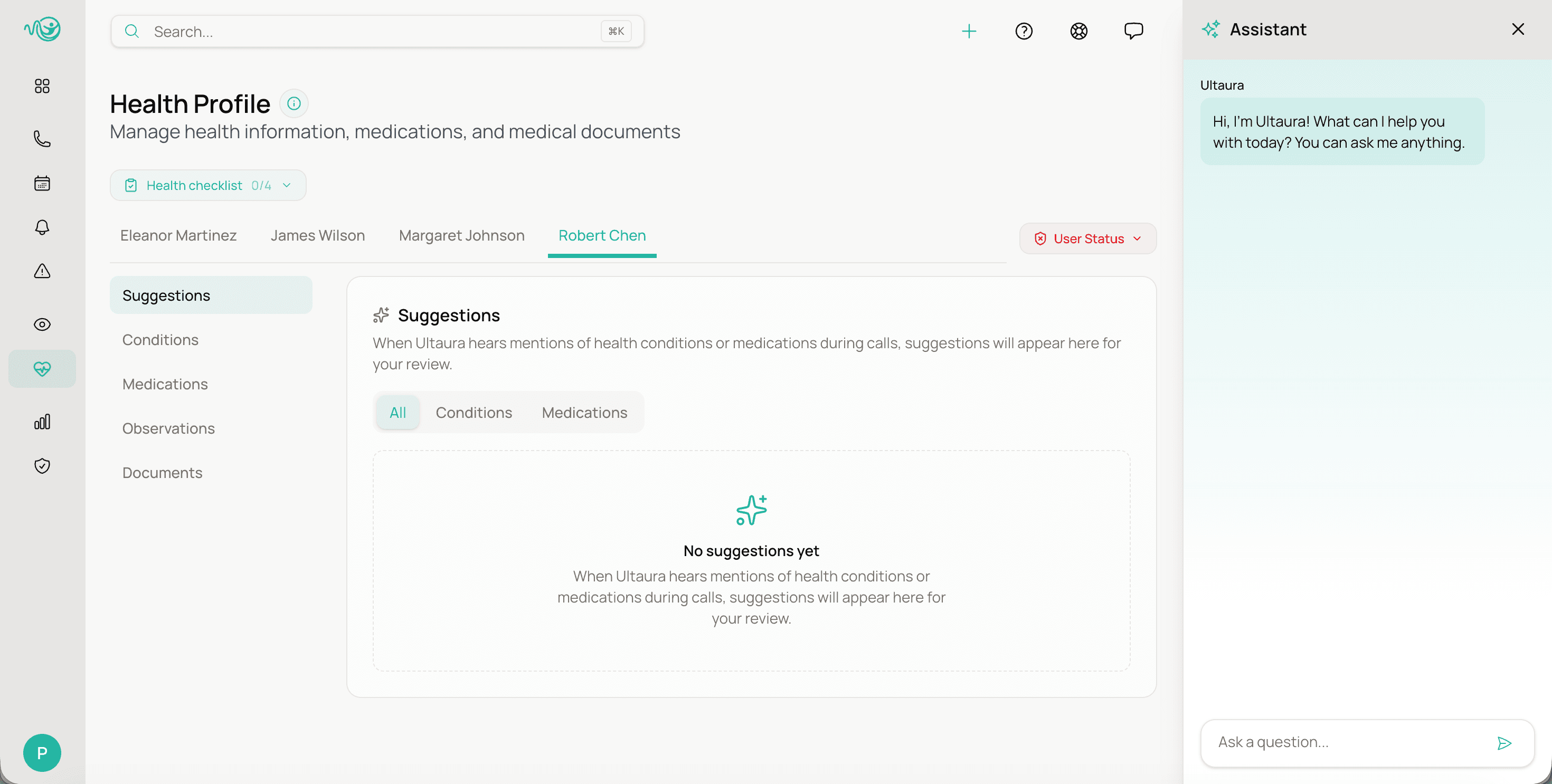The height and width of the screenshot is (784, 1552).
Task: Switch to the Eleanor Martinez tab
Action: (178, 235)
